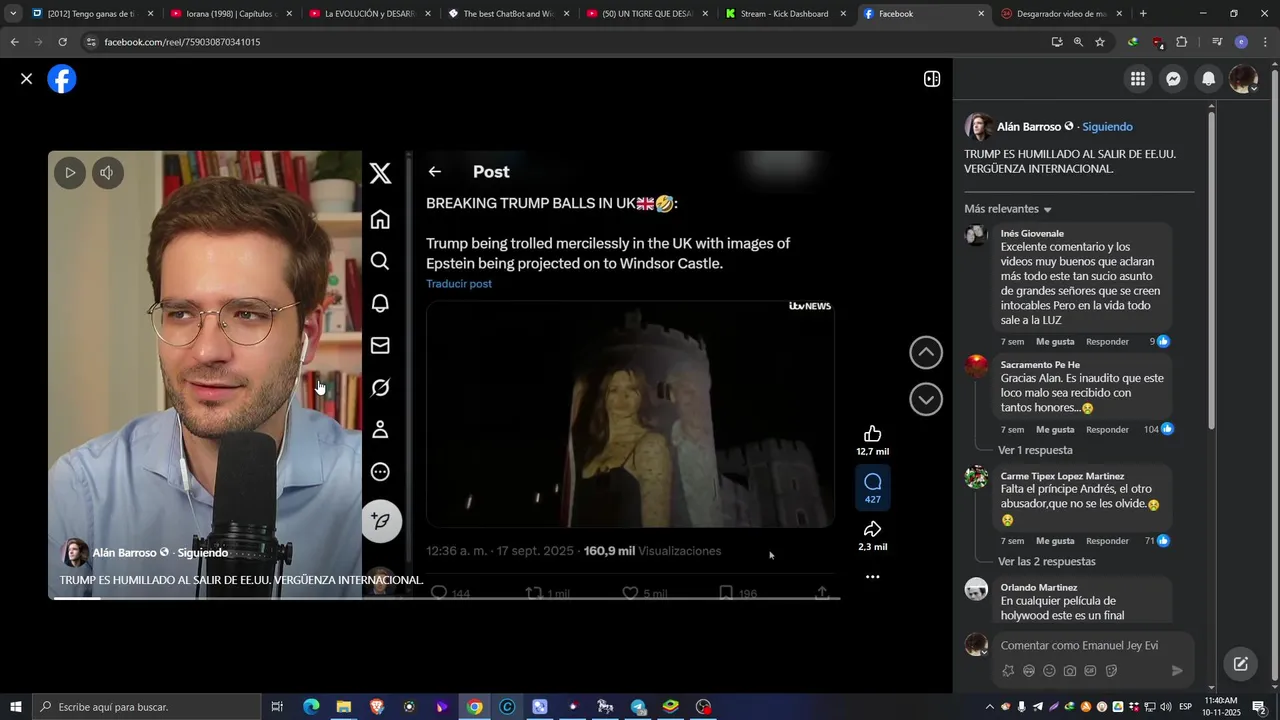1280x720 pixels.
Task: Switch to the Stream - Kick Dashboard tab
Action: 784,14
